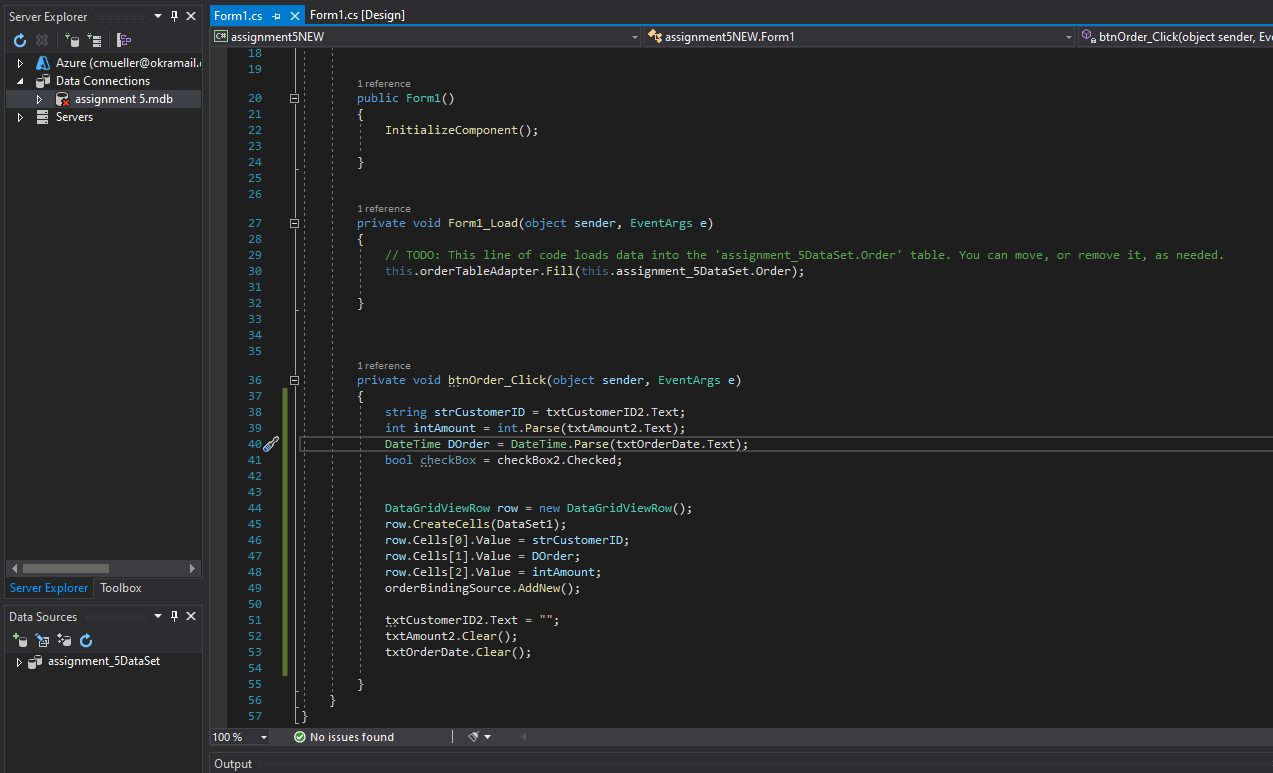Click the Connect to Database icon

coord(72,41)
